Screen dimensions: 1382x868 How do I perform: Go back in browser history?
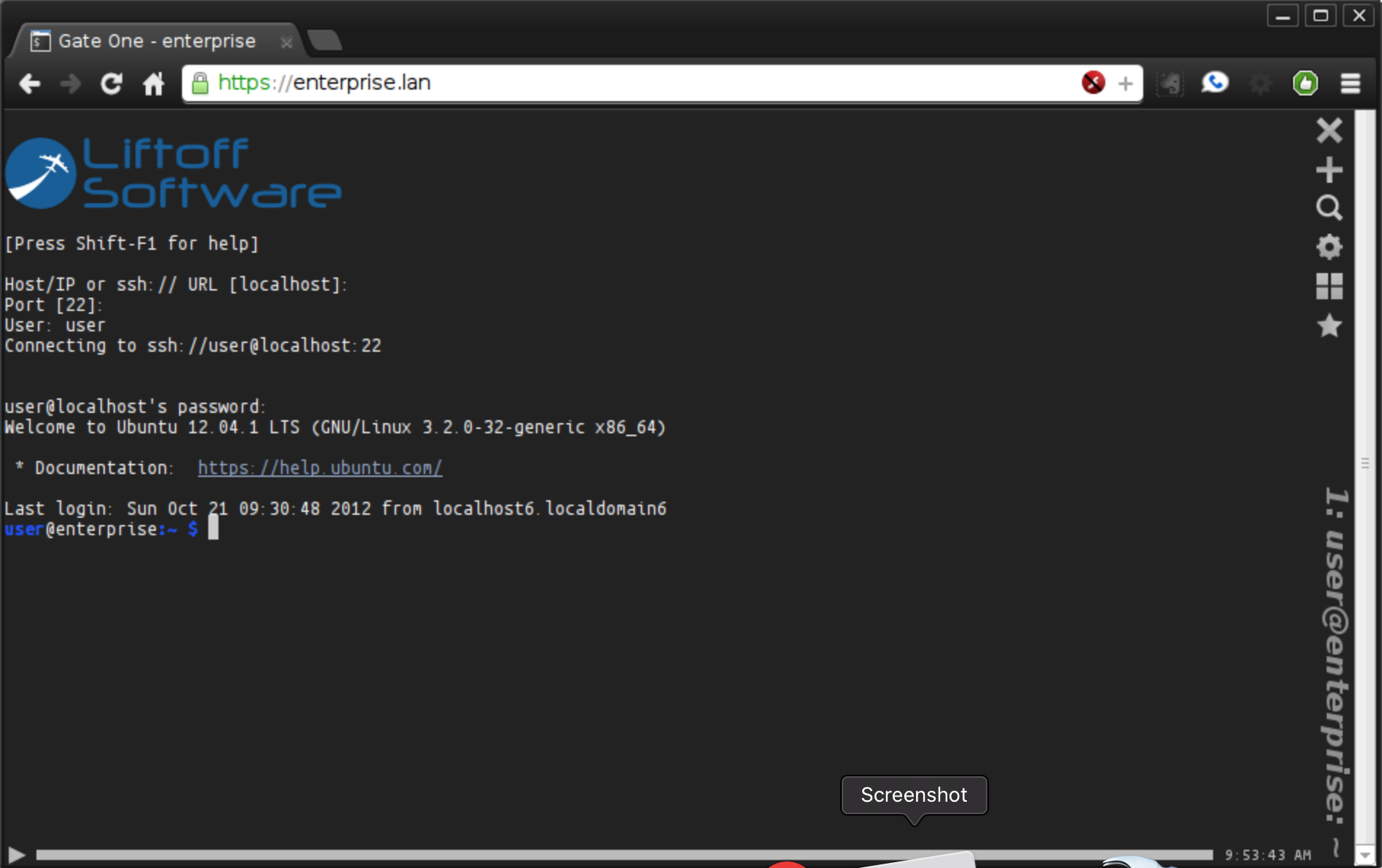pyautogui.click(x=29, y=84)
